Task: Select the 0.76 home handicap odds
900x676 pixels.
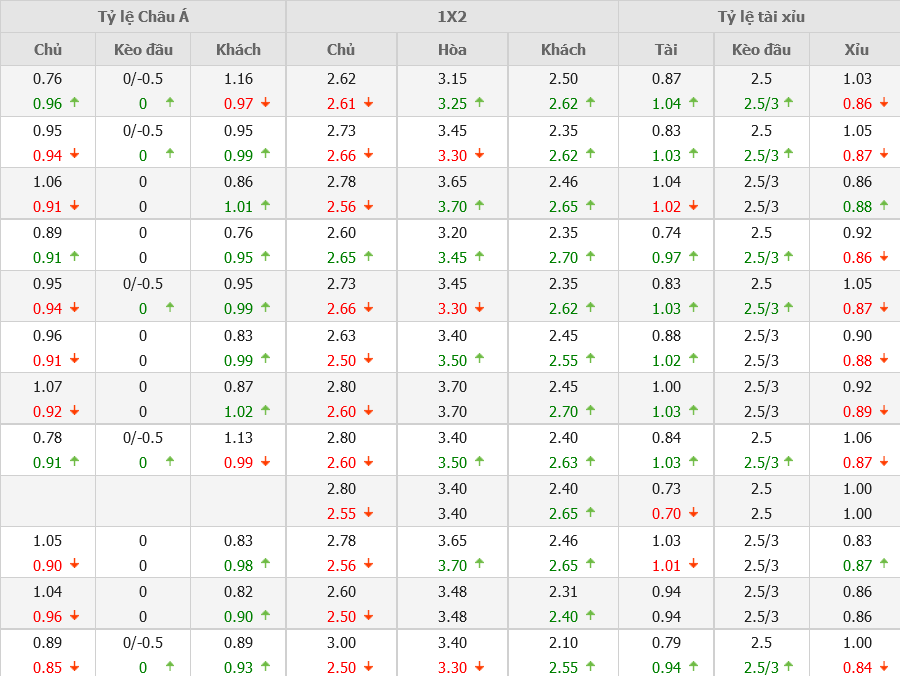Action: tap(47, 79)
